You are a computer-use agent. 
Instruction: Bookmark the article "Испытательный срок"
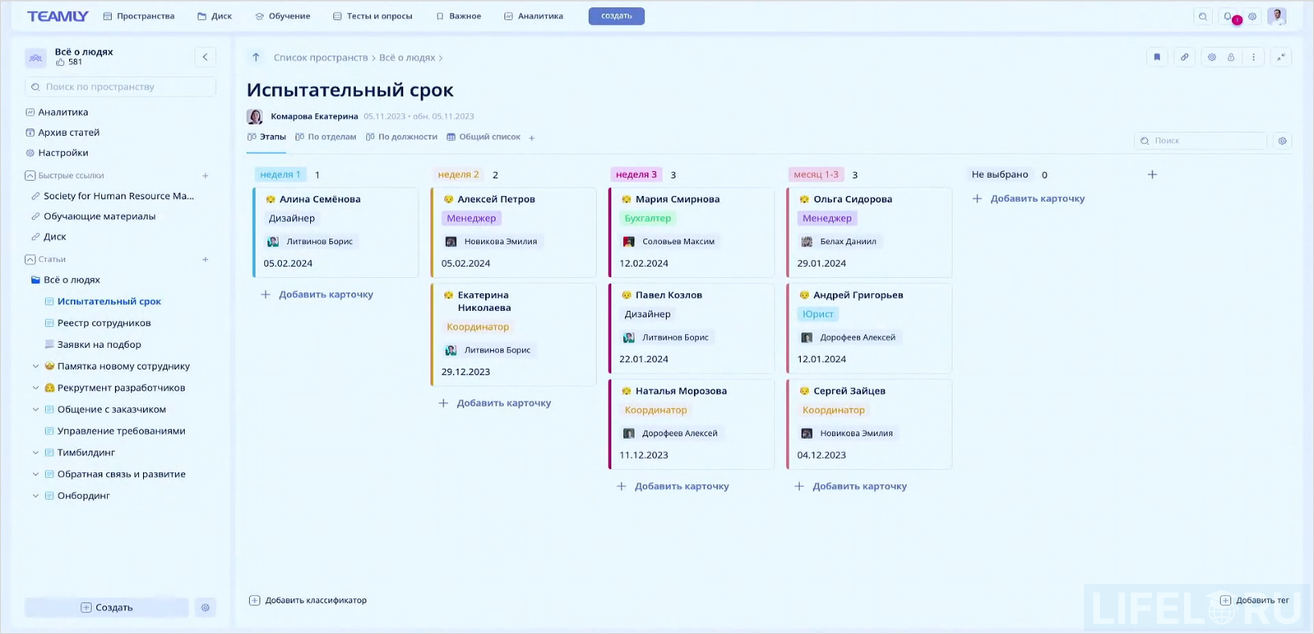click(1157, 57)
